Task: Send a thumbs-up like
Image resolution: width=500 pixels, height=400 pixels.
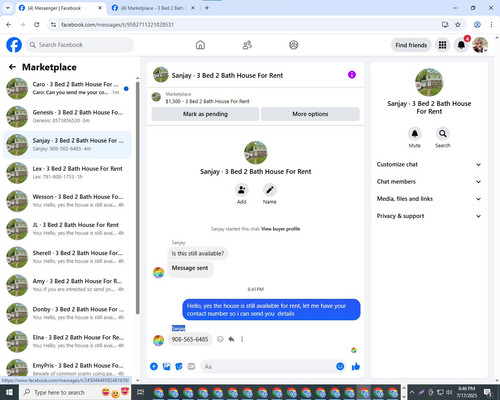Action: pos(356,367)
